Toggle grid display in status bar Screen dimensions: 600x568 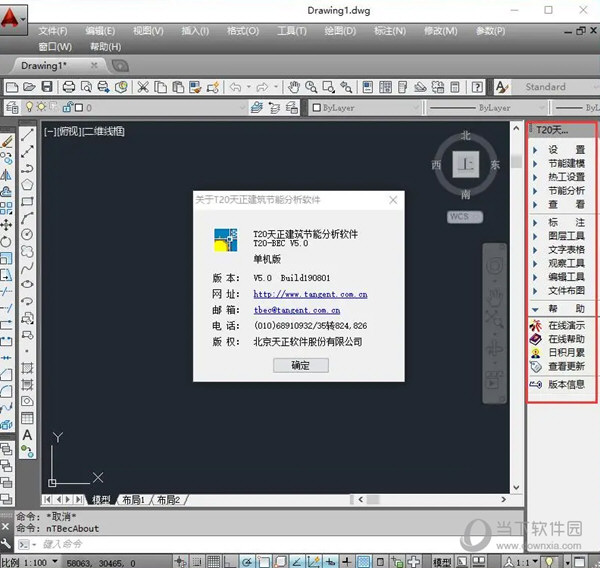coord(214,562)
